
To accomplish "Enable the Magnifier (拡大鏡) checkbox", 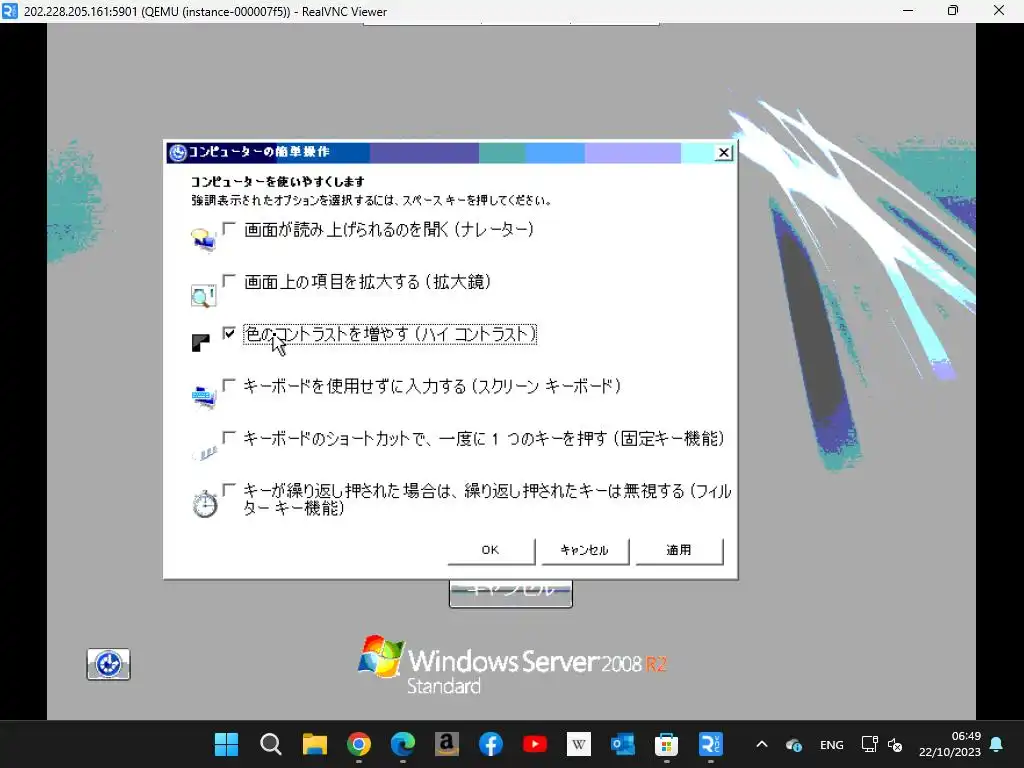I will click(x=229, y=281).
